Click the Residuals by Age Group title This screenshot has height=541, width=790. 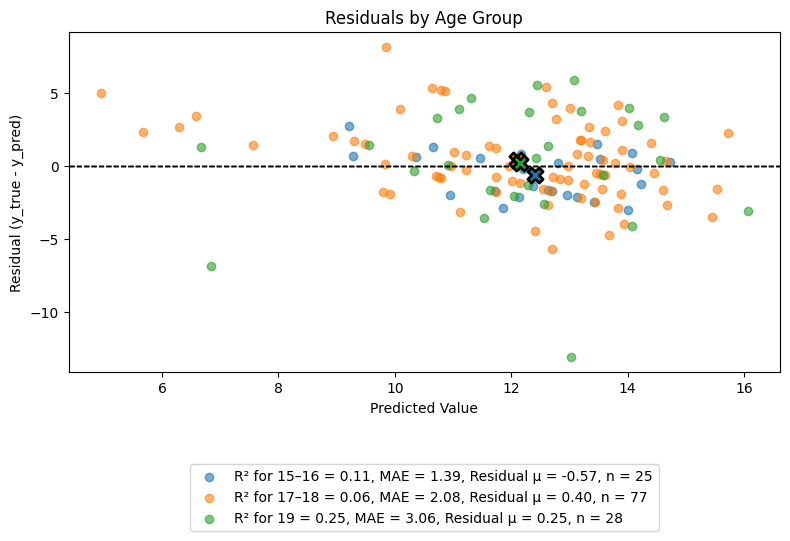(423, 18)
